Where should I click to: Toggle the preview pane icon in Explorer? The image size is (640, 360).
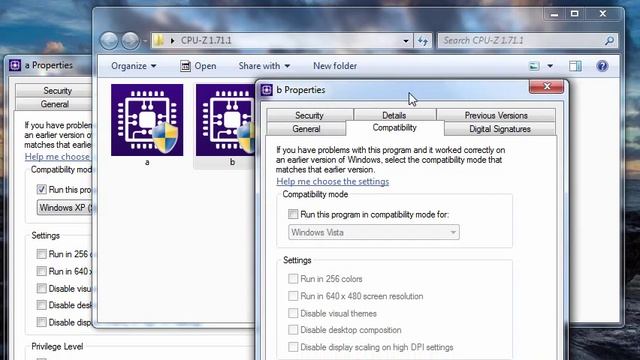click(x=576, y=66)
